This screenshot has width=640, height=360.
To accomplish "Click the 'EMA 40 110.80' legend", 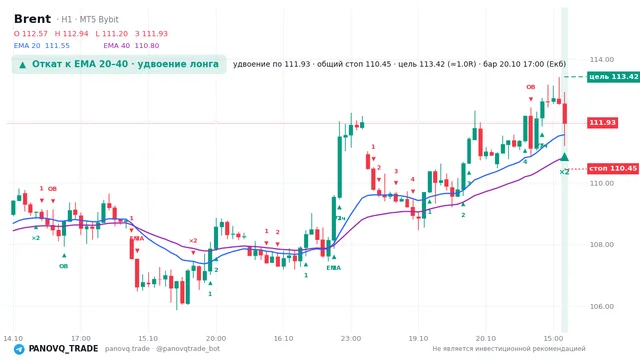I will [131, 46].
